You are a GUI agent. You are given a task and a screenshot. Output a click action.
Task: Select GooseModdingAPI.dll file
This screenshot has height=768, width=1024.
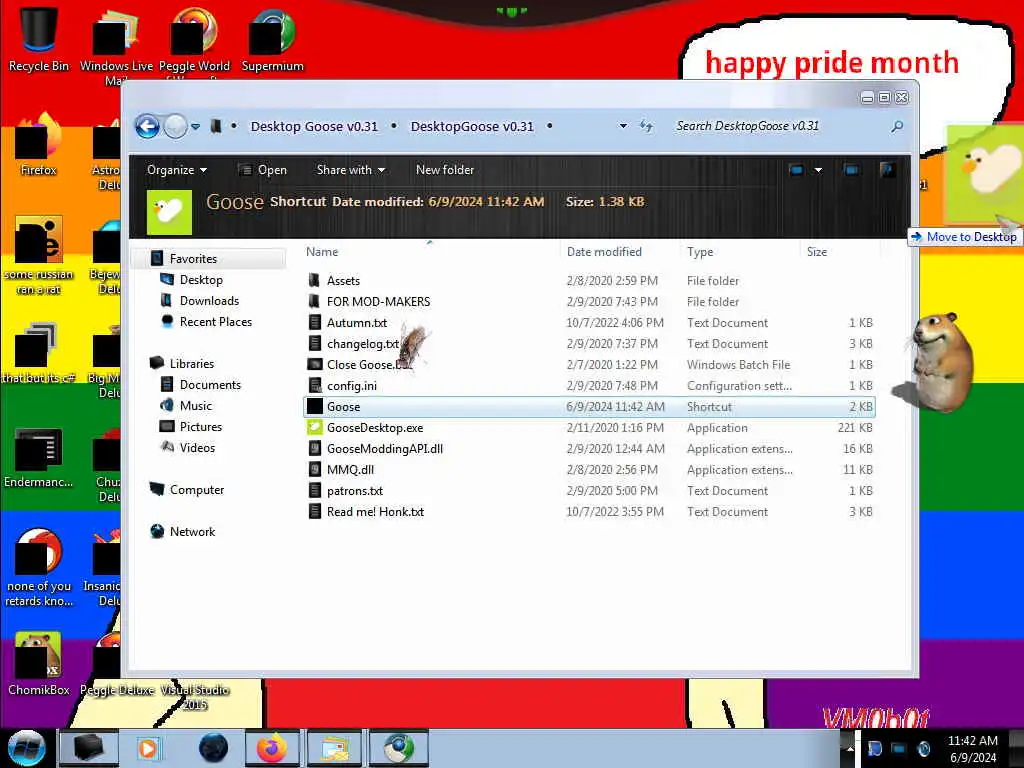coord(385,449)
